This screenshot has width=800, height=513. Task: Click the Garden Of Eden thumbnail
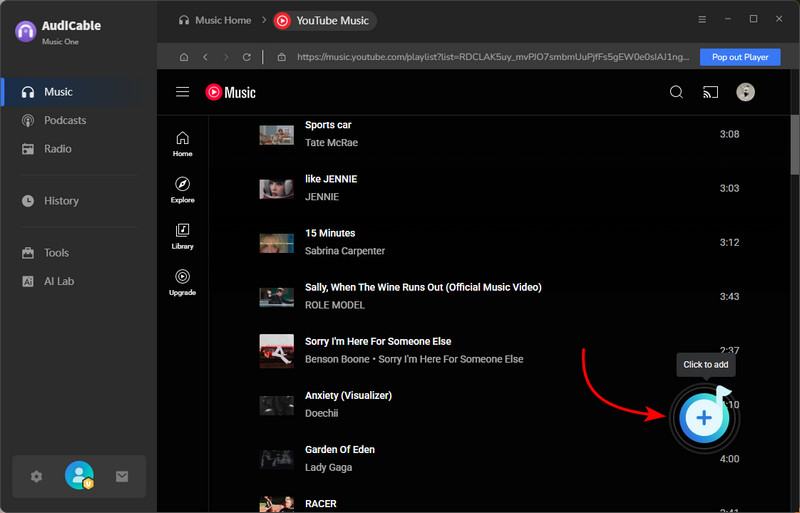(x=277, y=459)
